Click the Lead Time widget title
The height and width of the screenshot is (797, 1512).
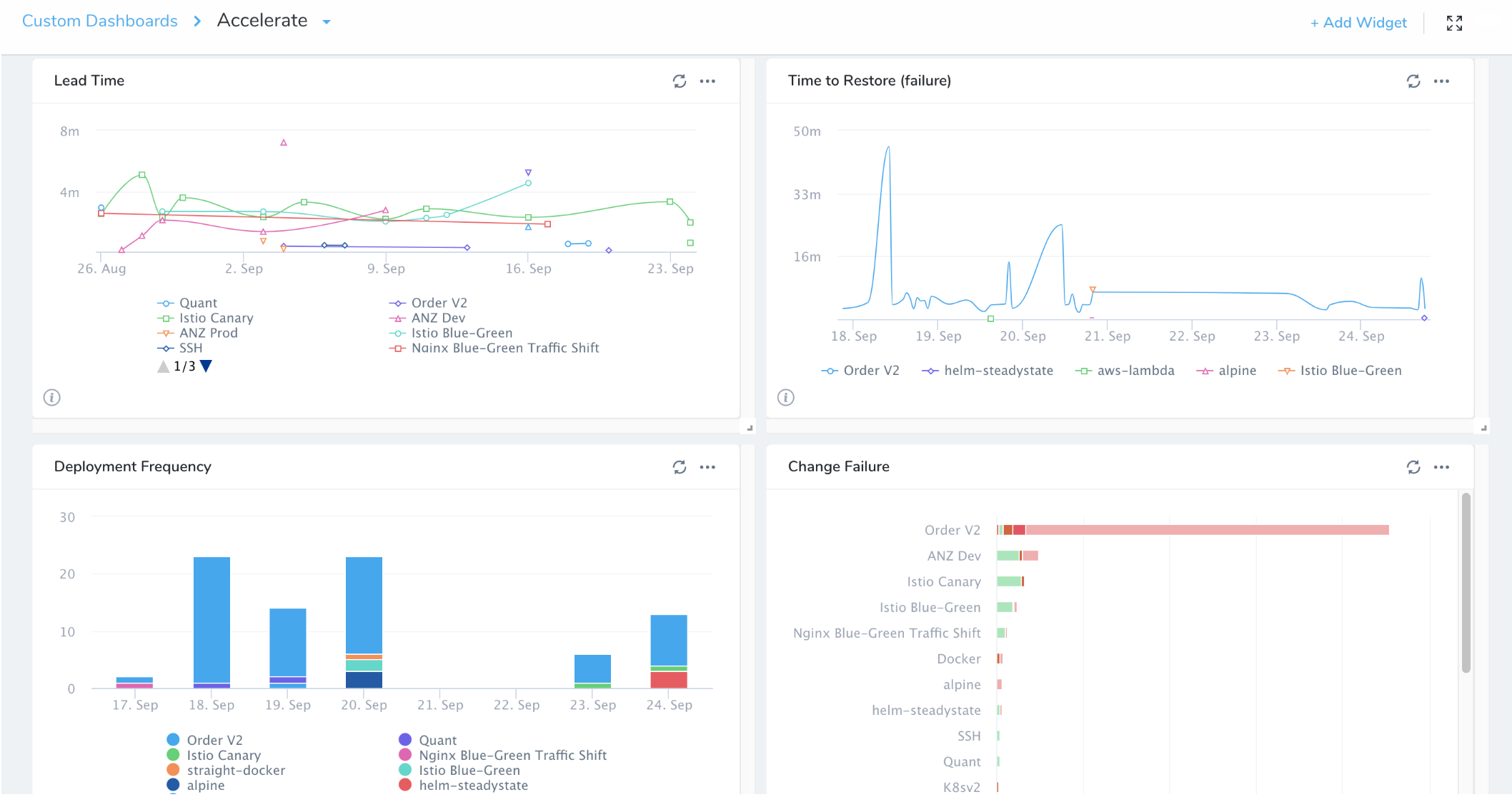(89, 81)
